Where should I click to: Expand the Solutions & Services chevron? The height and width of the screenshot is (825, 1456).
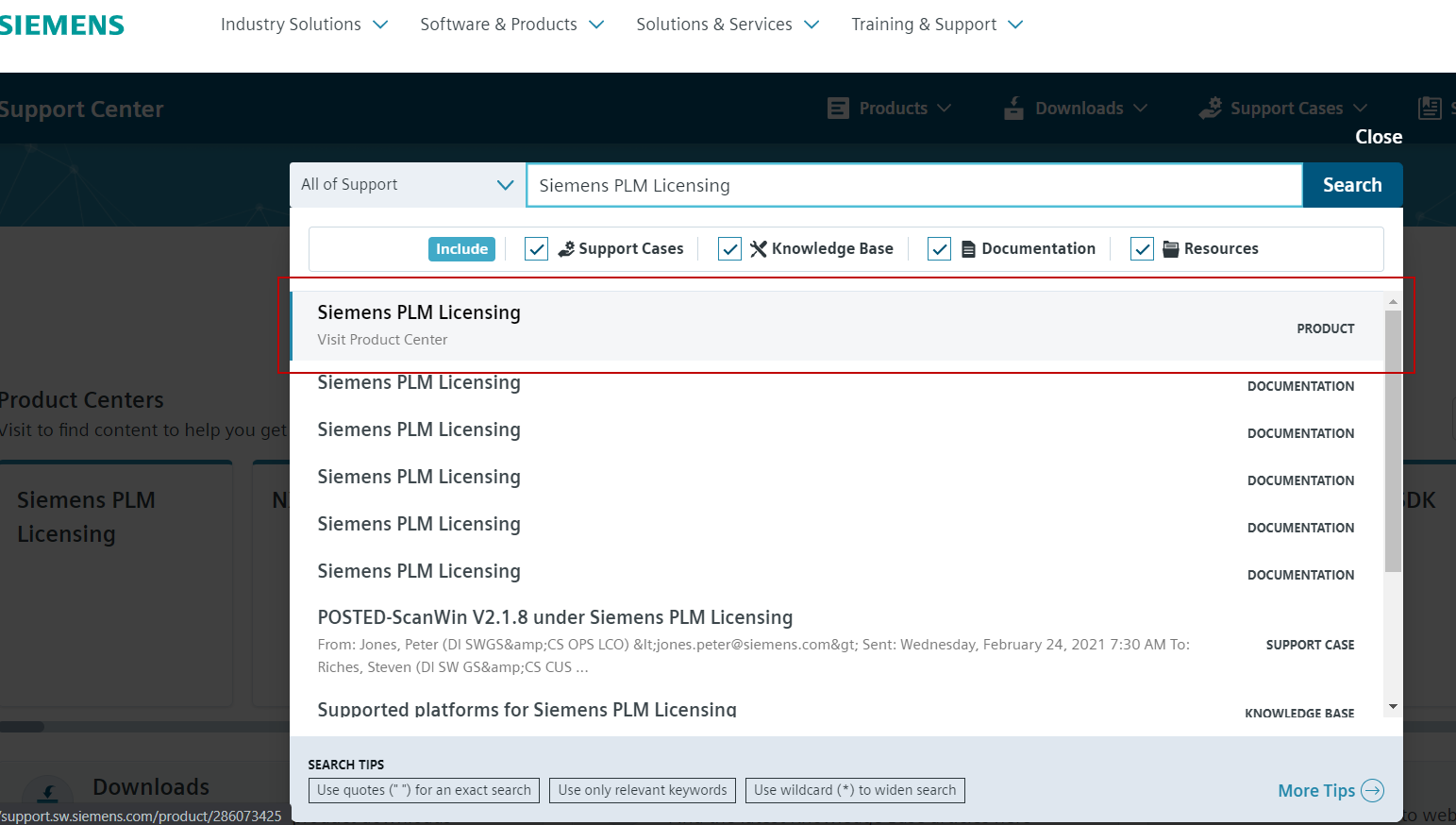point(811,25)
